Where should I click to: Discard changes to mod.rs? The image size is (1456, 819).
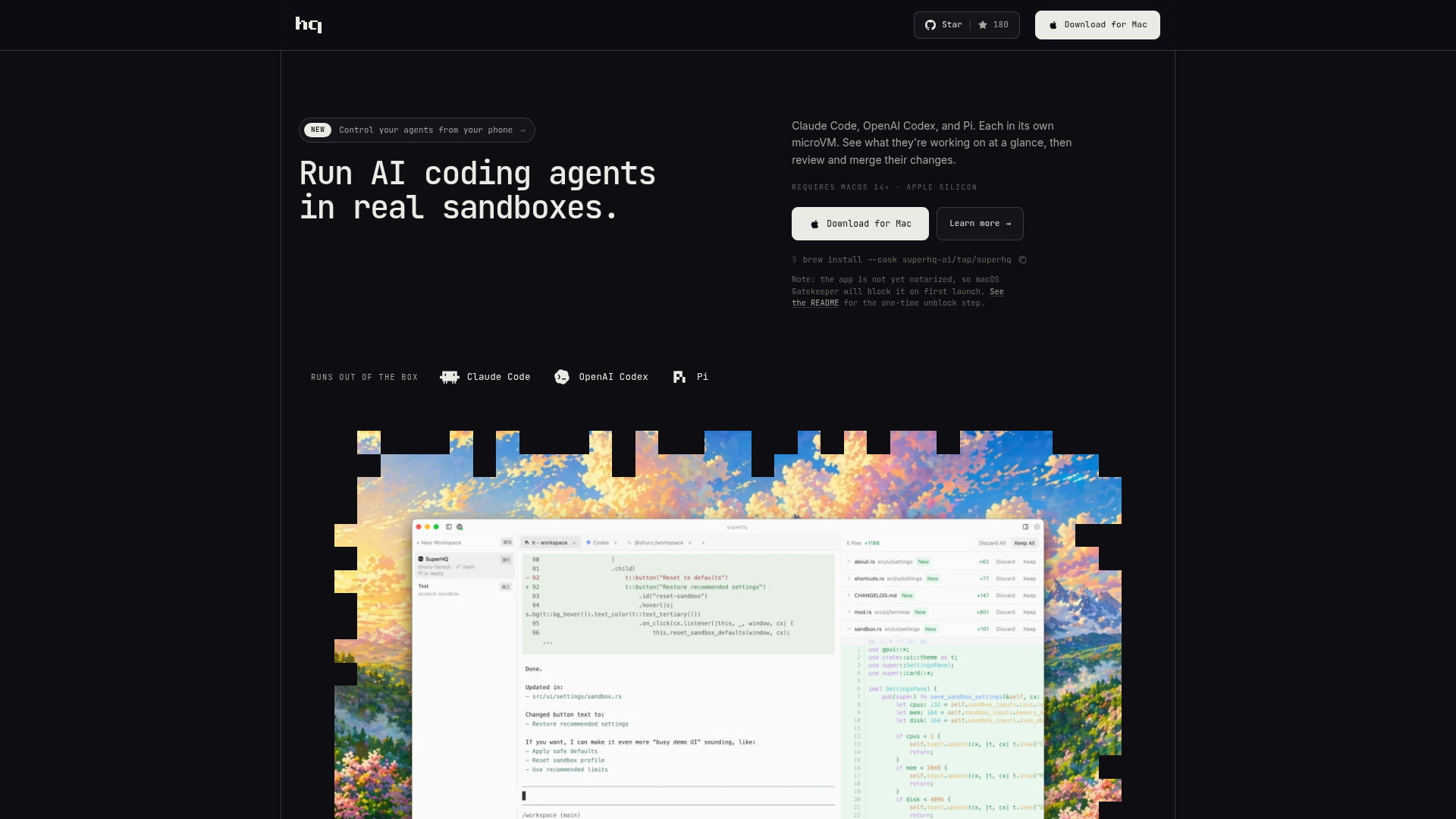click(x=1006, y=612)
